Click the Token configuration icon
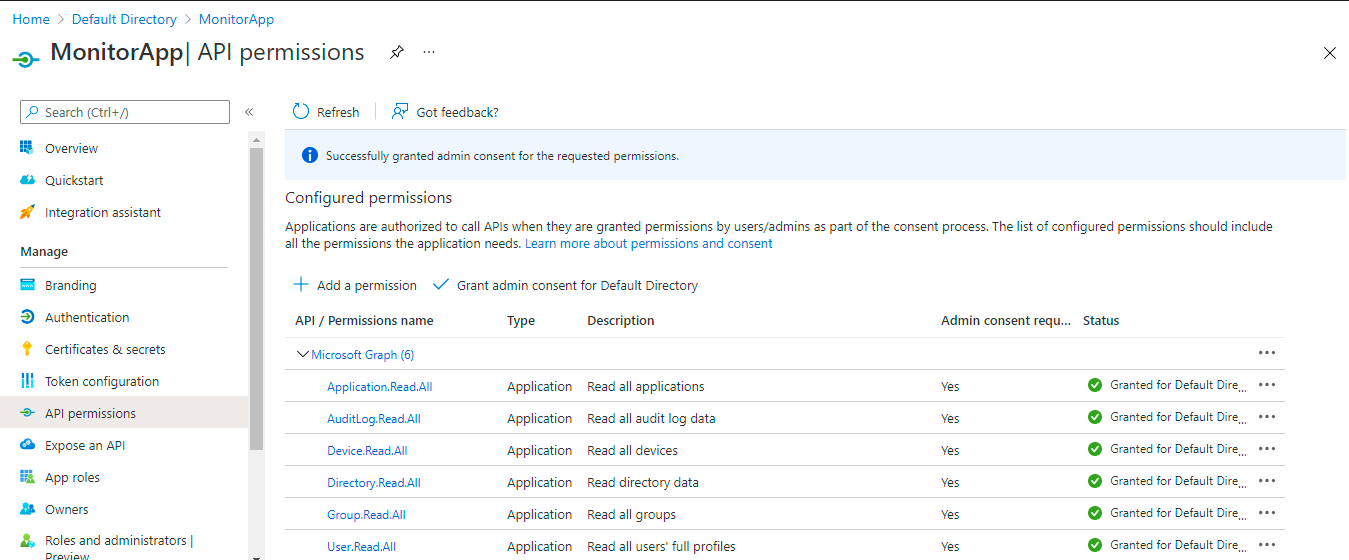Image resolution: width=1349 pixels, height=560 pixels. point(27,381)
